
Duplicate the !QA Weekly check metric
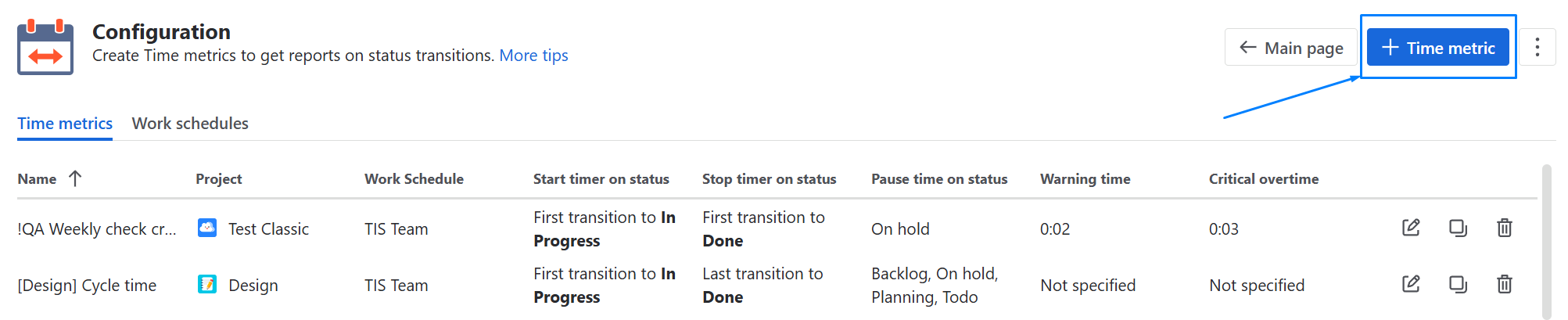pos(1458,228)
